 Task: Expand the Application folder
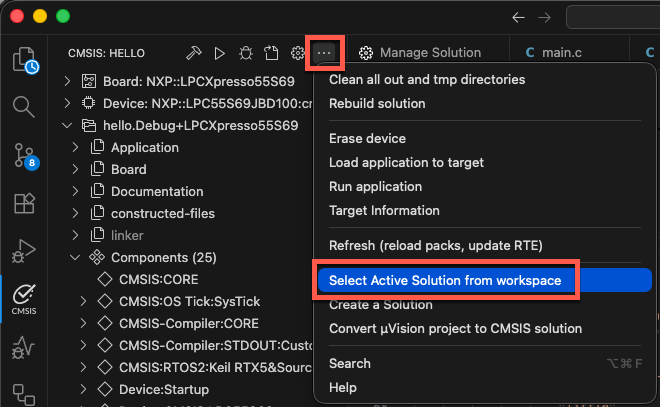pos(76,147)
